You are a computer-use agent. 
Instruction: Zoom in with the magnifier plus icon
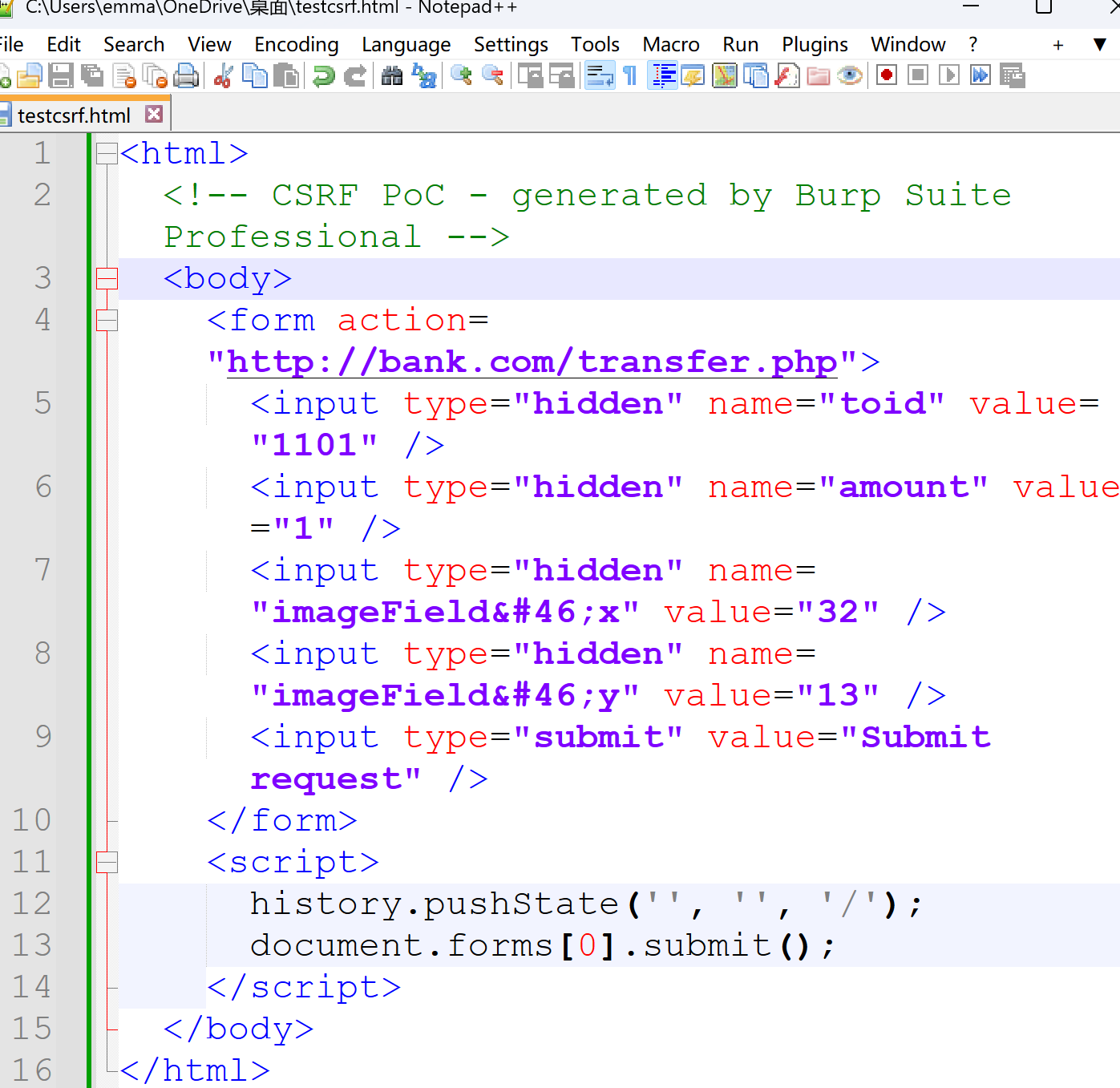[x=461, y=76]
